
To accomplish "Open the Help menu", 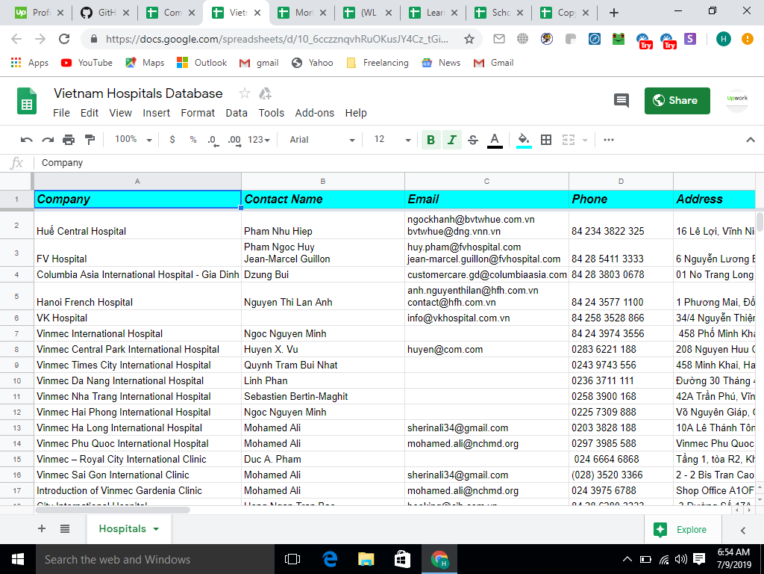I will (356, 113).
